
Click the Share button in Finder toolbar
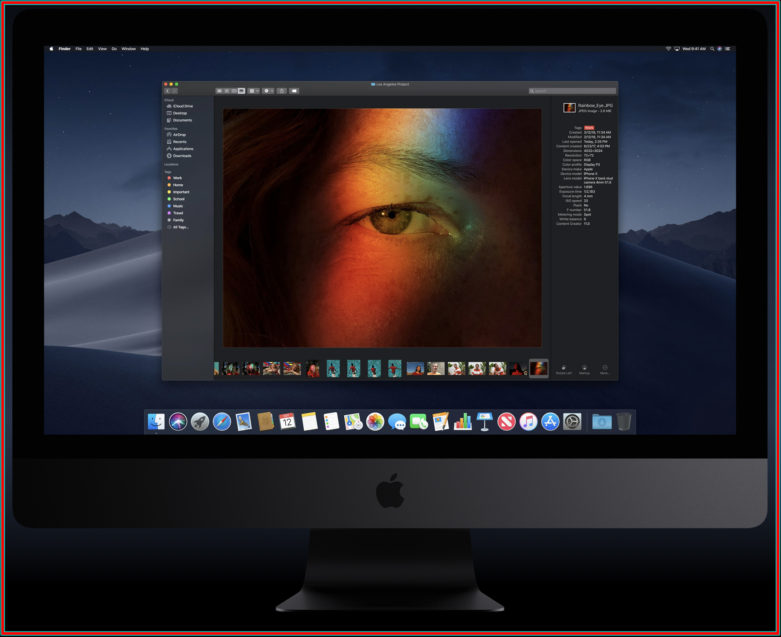(x=282, y=91)
